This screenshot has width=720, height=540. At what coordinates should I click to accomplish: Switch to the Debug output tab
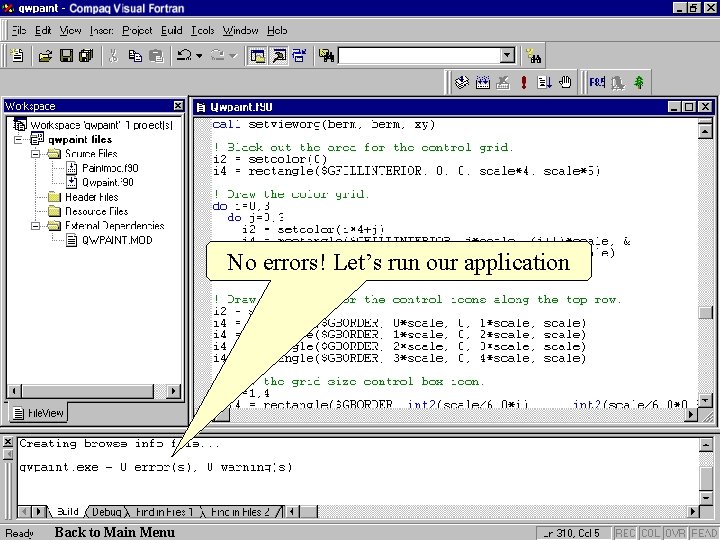107,512
